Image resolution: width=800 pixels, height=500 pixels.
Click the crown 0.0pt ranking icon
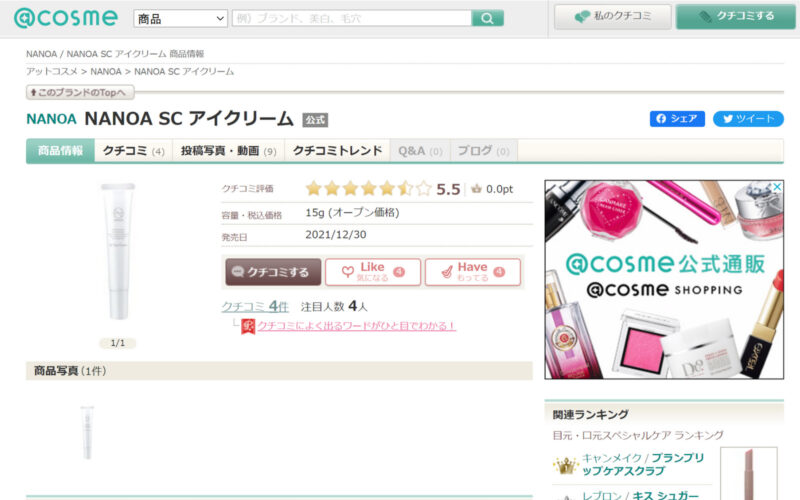click(x=476, y=189)
